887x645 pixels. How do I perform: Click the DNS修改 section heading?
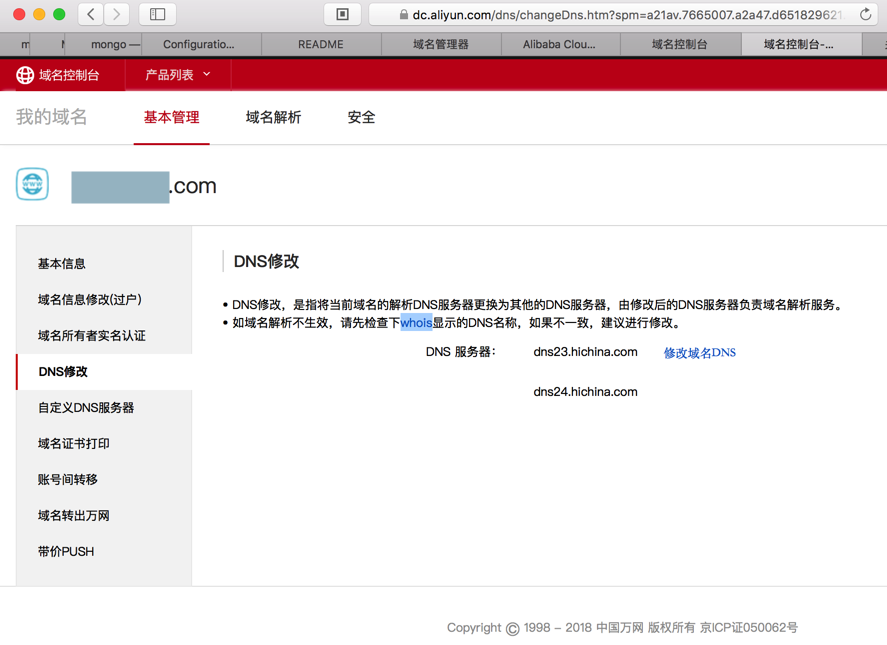pos(266,261)
